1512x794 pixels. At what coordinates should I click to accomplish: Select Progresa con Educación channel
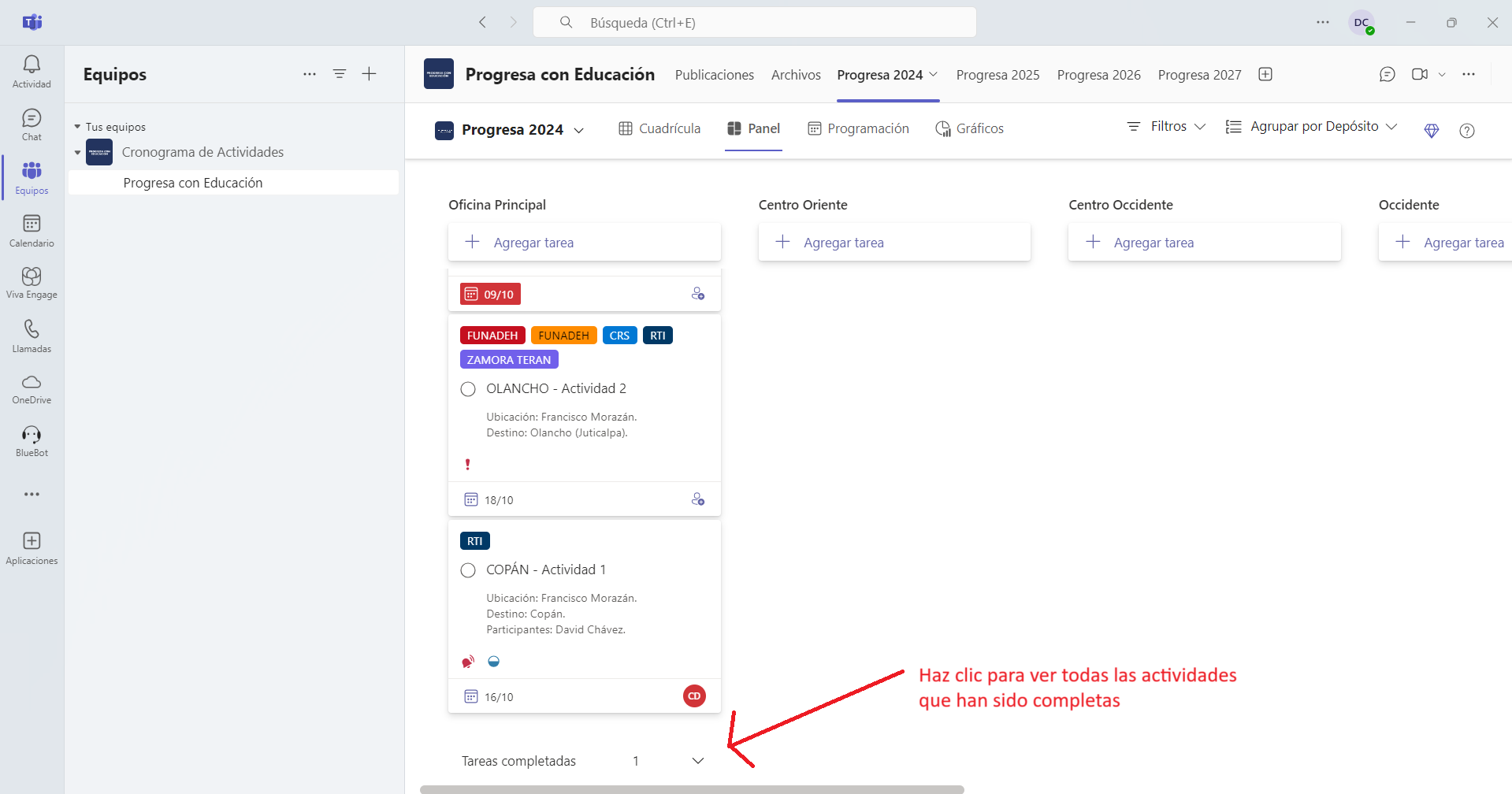pyautogui.click(x=233, y=183)
